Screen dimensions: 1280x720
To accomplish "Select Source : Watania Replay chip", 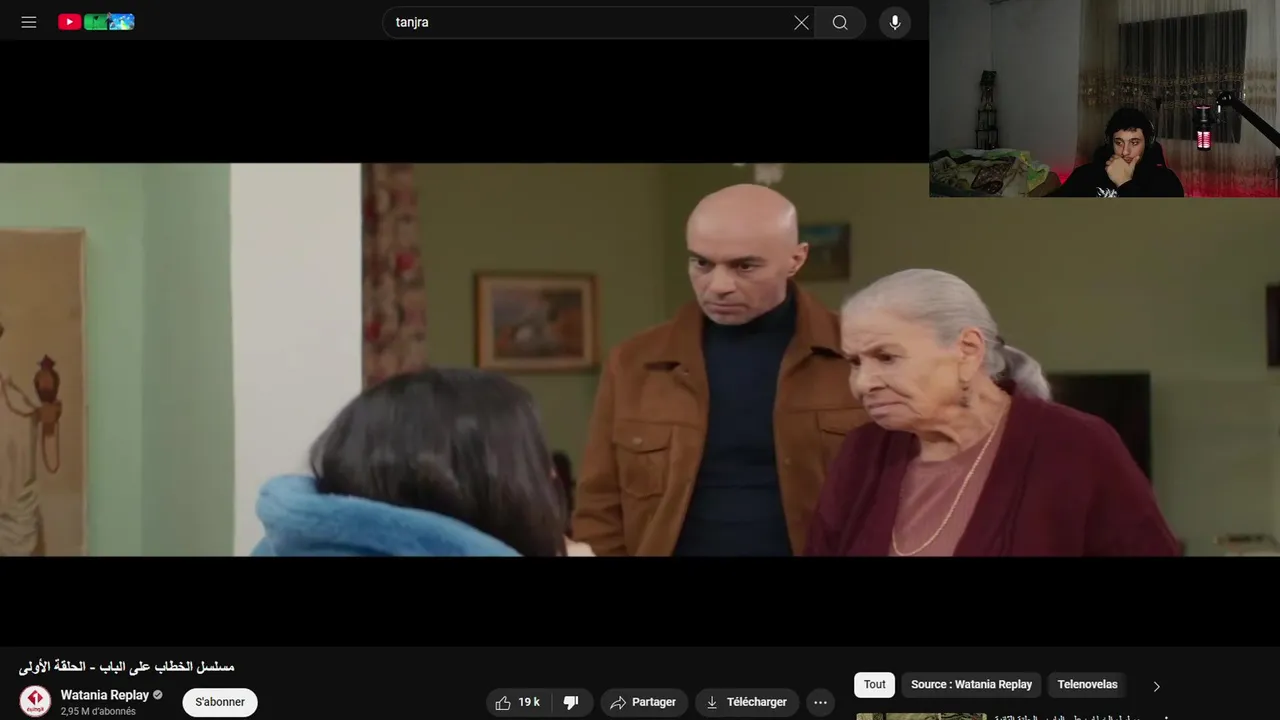I will [x=971, y=685].
